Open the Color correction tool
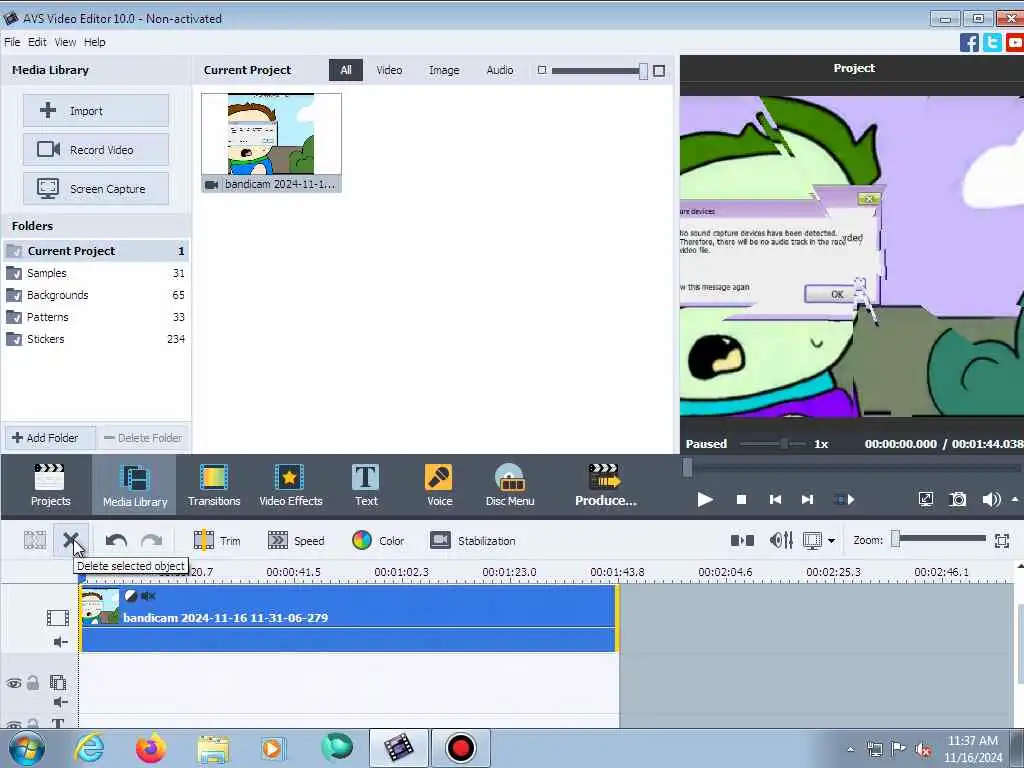The image size is (1024, 768). click(378, 541)
